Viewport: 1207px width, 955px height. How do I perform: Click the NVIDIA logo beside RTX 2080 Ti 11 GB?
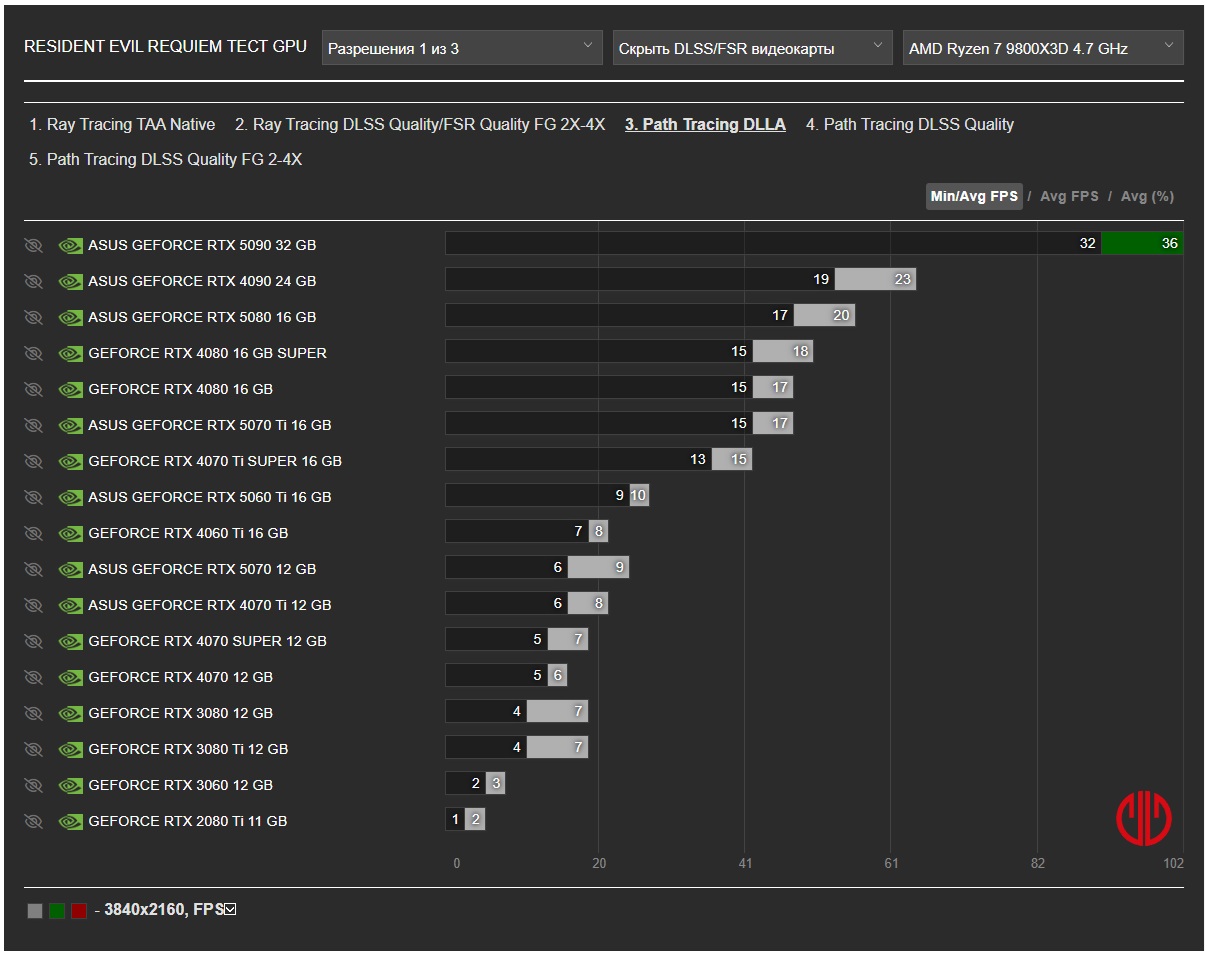(70, 821)
